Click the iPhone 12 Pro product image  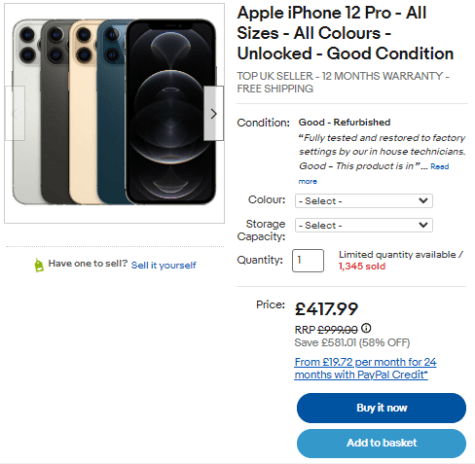[x=114, y=113]
